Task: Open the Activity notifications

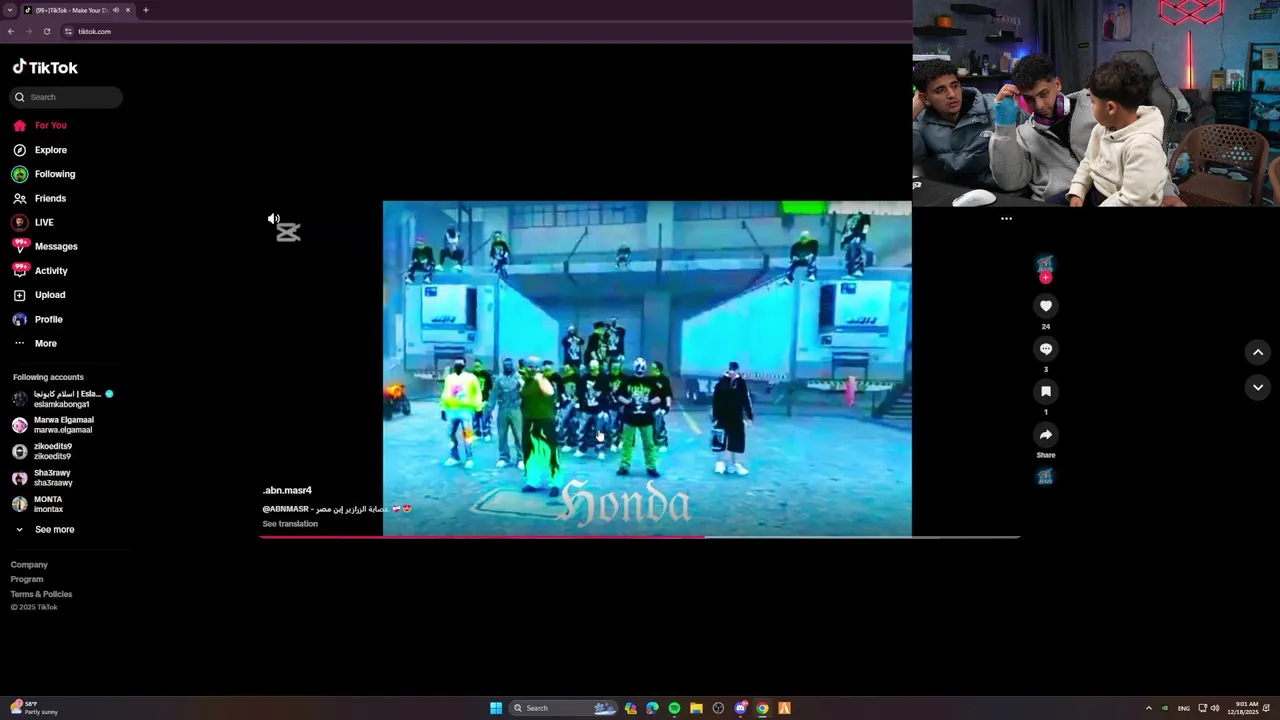Action: 40,270
